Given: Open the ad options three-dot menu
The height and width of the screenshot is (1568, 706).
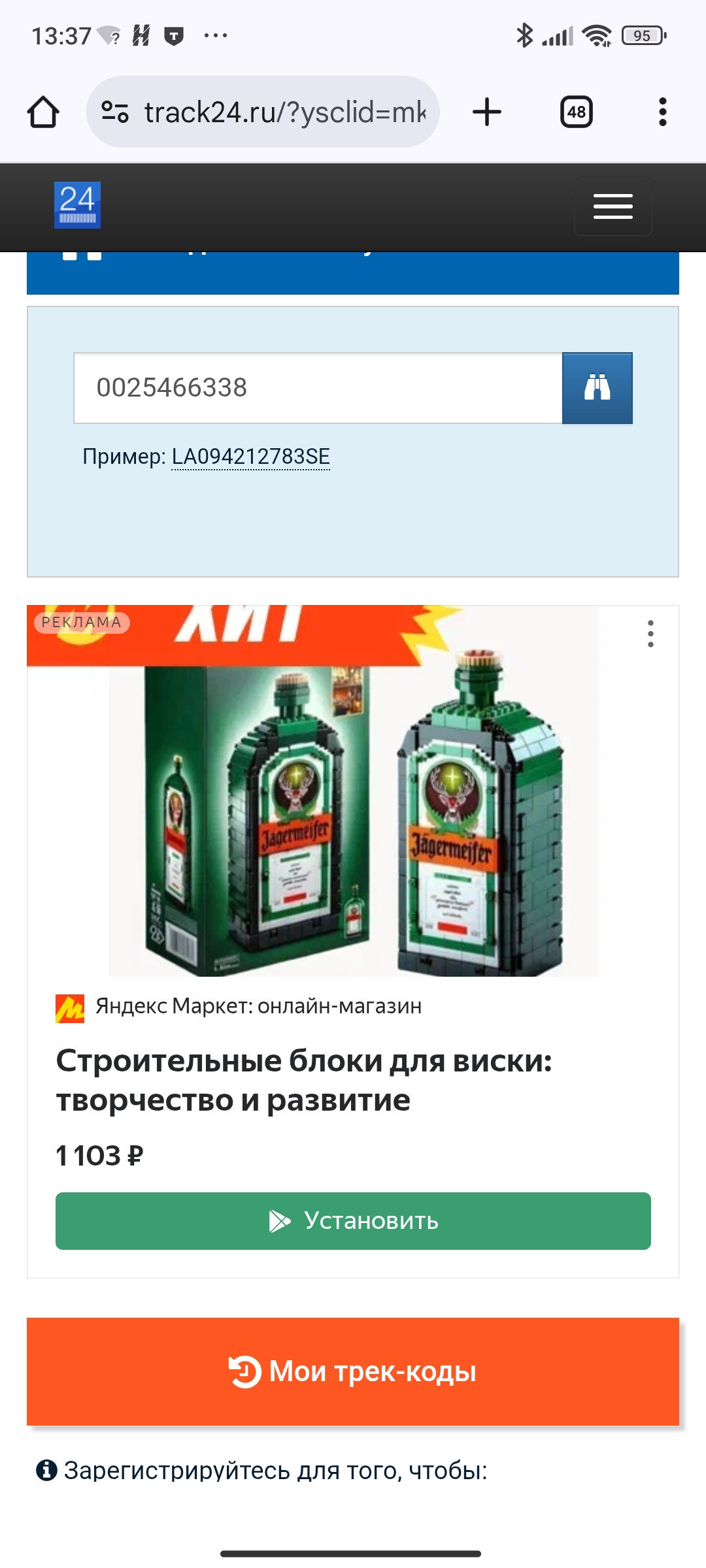Looking at the screenshot, I should (x=650, y=634).
